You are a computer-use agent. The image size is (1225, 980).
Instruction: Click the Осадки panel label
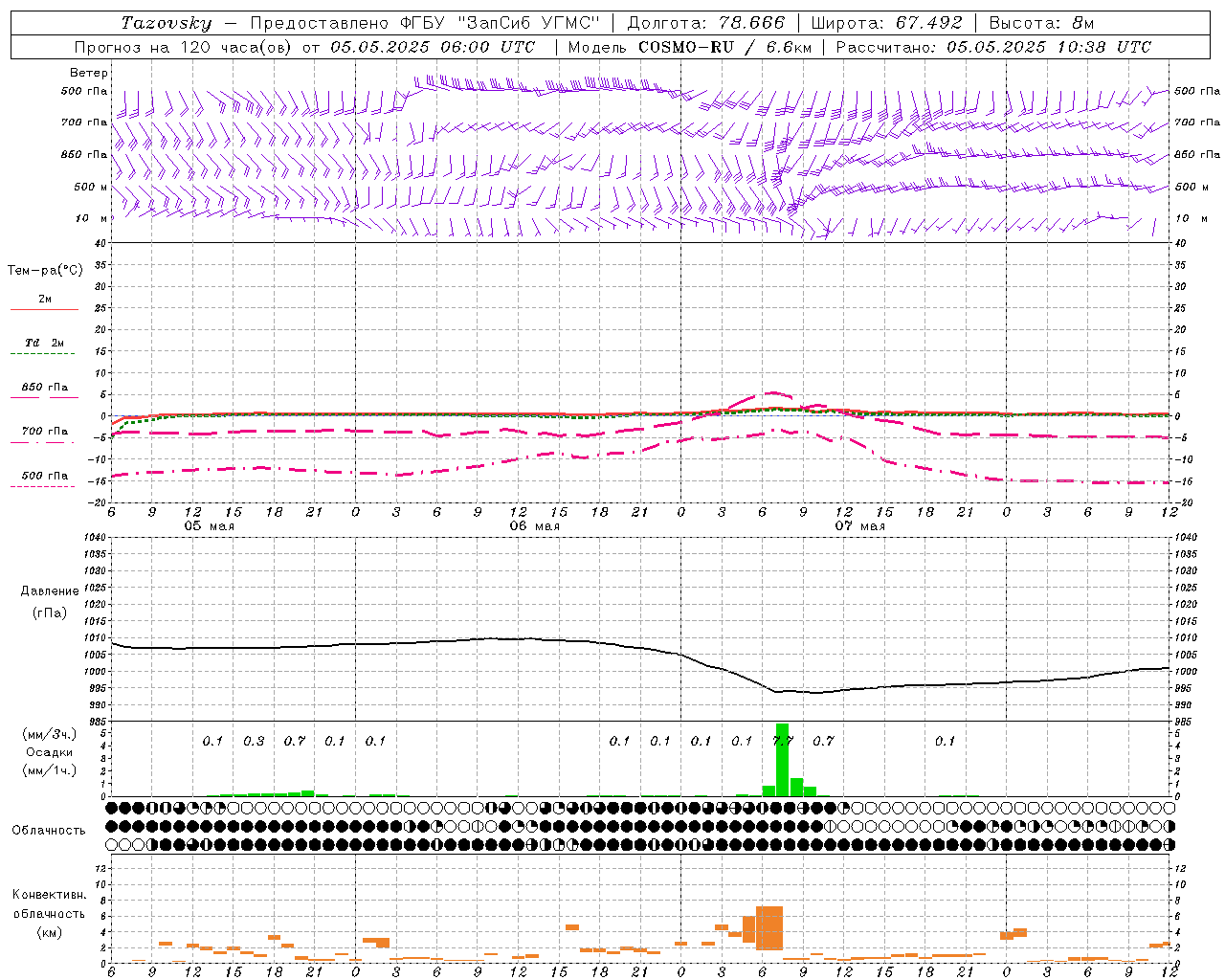point(49,752)
